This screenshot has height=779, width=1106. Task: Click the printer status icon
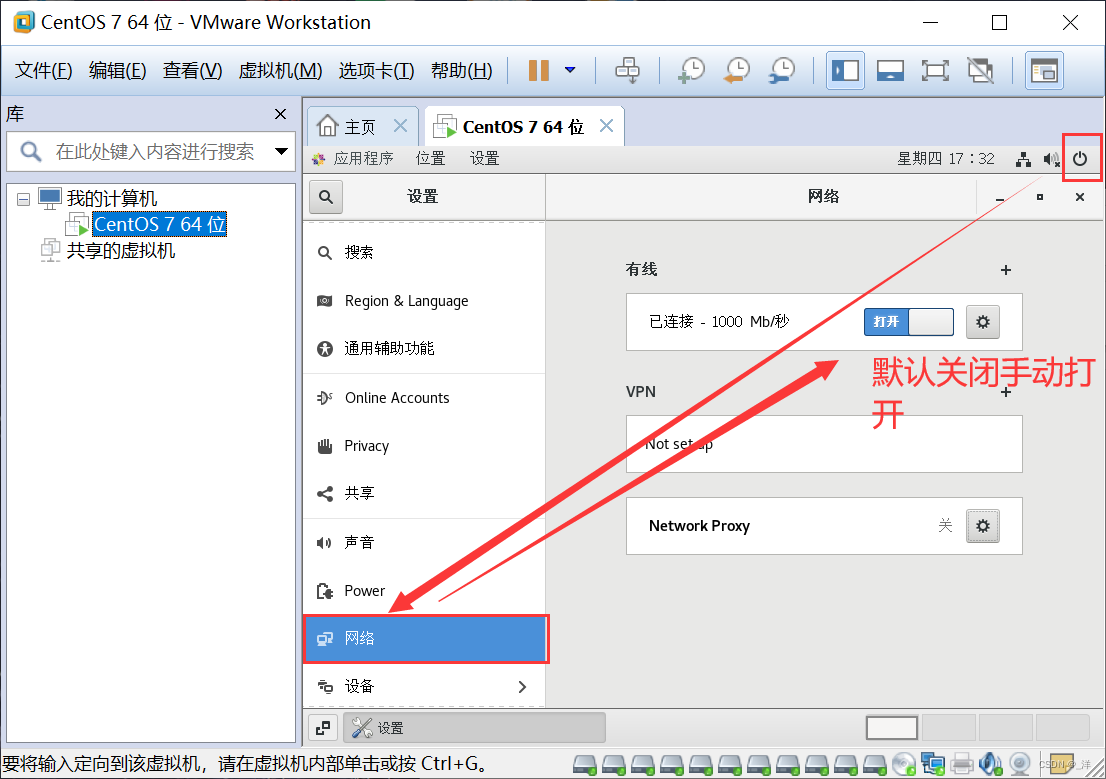click(x=961, y=763)
